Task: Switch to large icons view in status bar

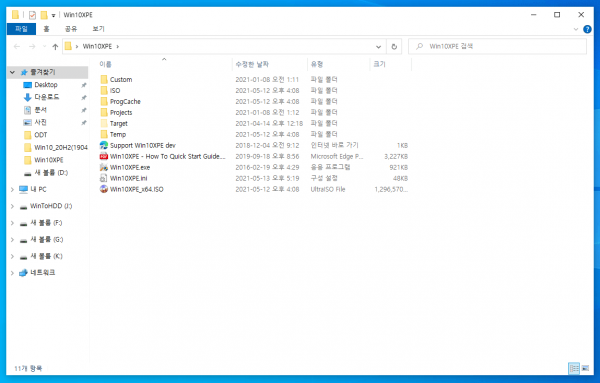Action: [585, 368]
